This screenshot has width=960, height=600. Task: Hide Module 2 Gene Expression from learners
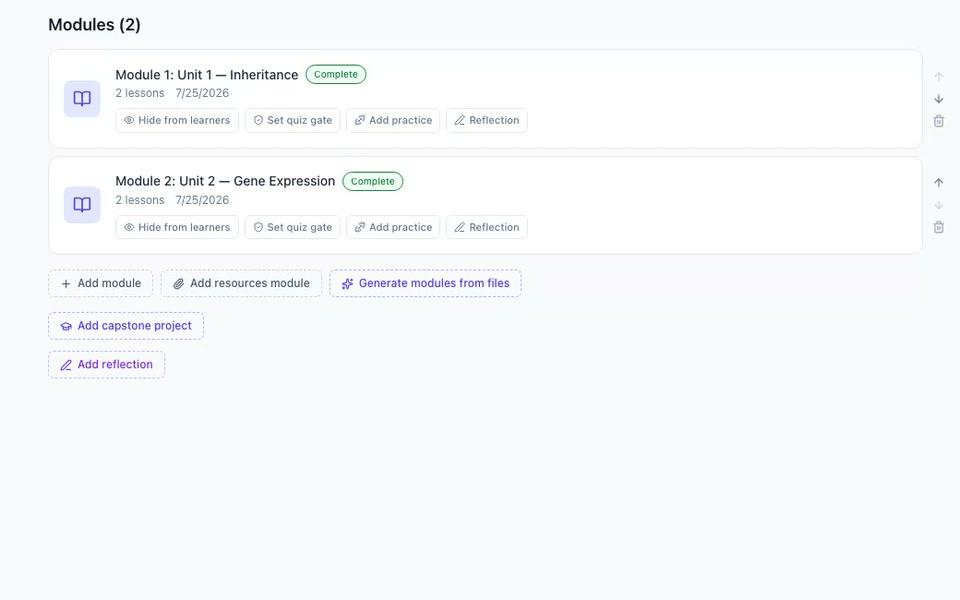(177, 227)
